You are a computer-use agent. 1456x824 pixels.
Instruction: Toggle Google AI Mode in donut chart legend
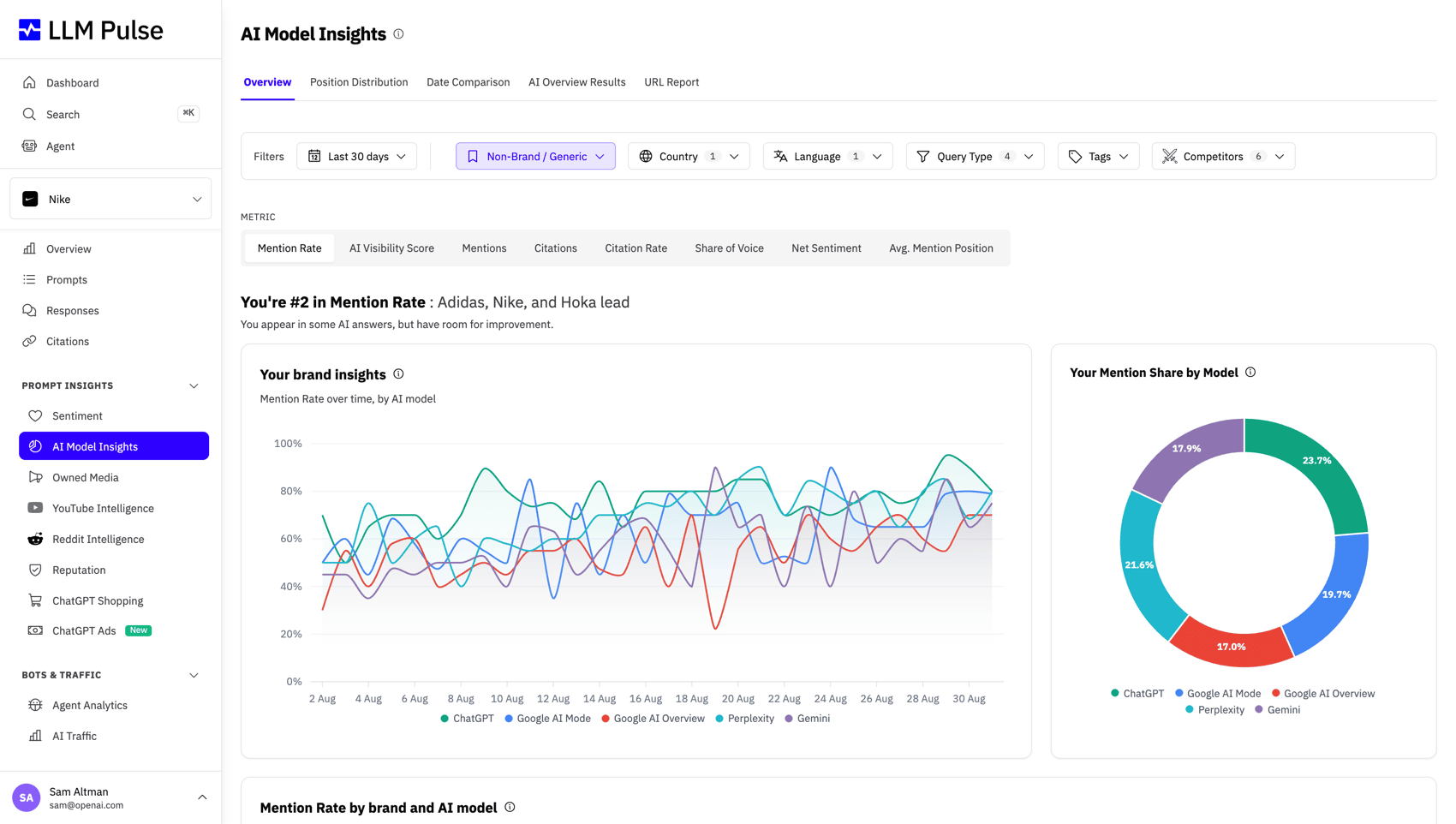(x=1218, y=694)
